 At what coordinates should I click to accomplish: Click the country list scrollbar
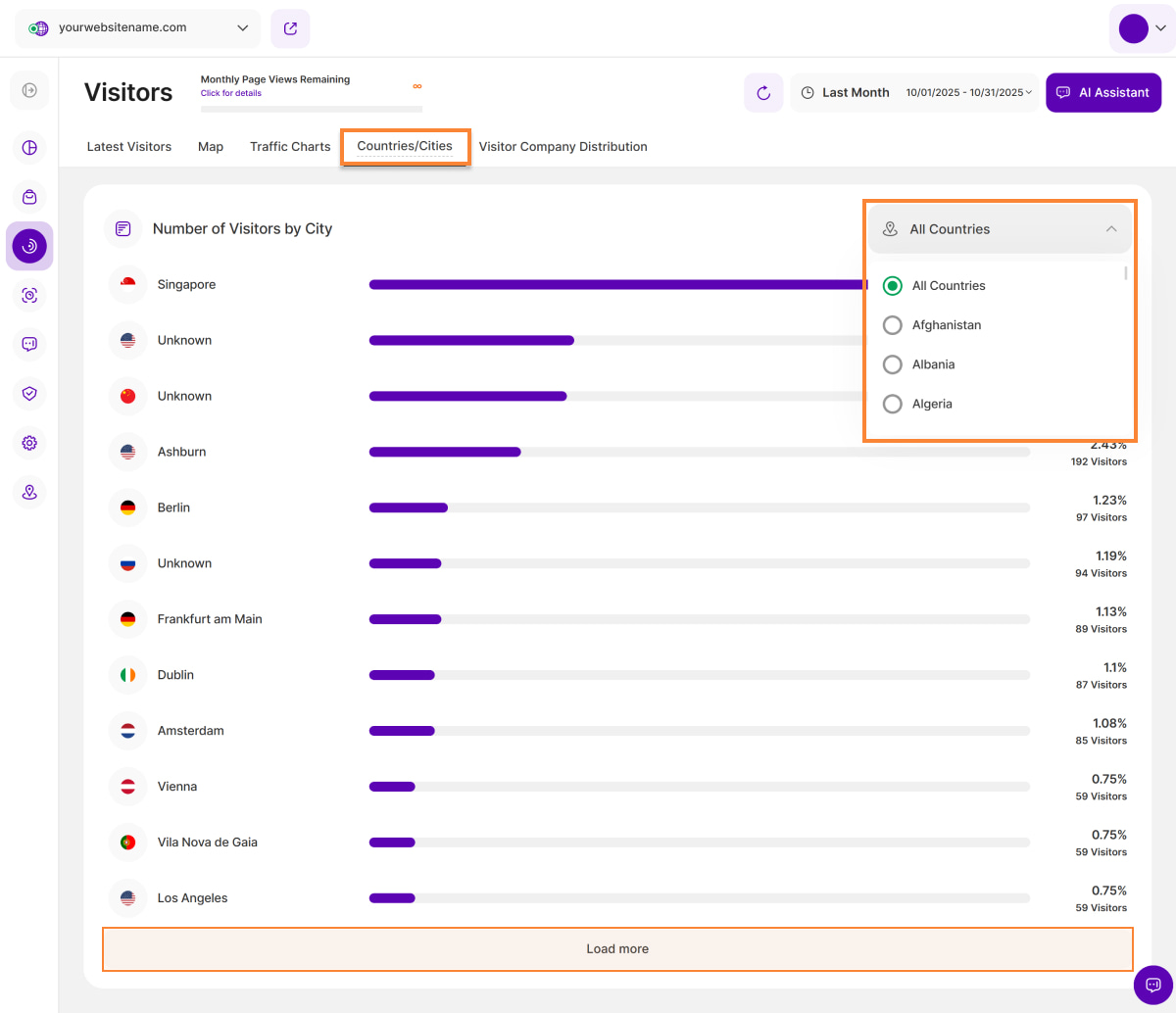coord(1126,274)
